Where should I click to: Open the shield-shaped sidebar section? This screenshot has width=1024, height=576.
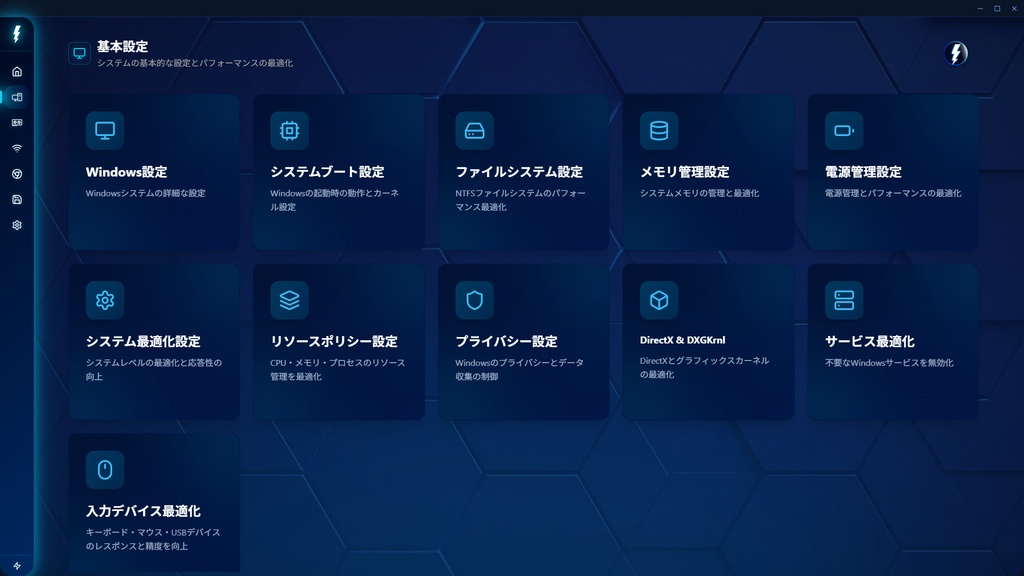pos(17,174)
